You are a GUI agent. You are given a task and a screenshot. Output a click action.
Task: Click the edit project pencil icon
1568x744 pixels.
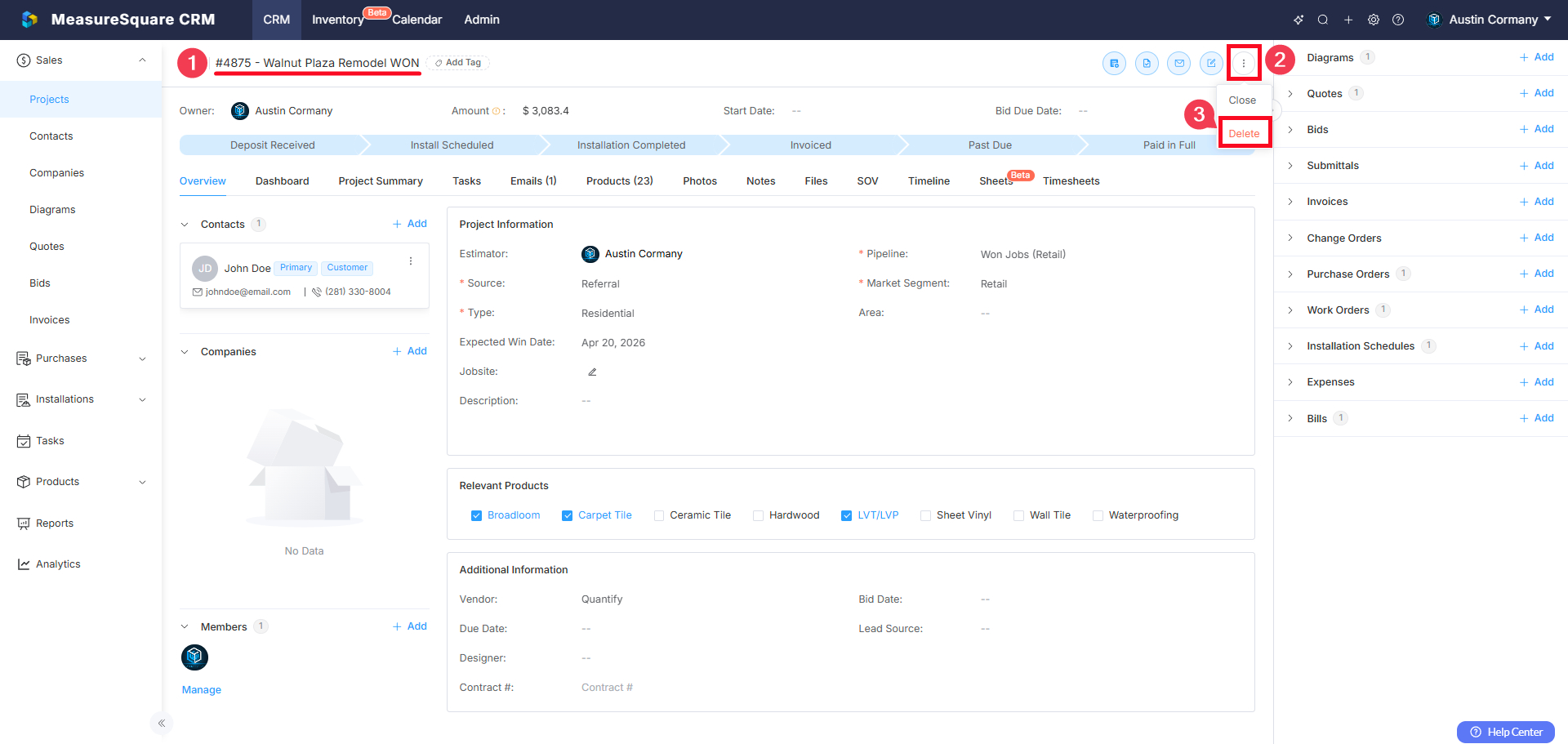[x=1211, y=63]
